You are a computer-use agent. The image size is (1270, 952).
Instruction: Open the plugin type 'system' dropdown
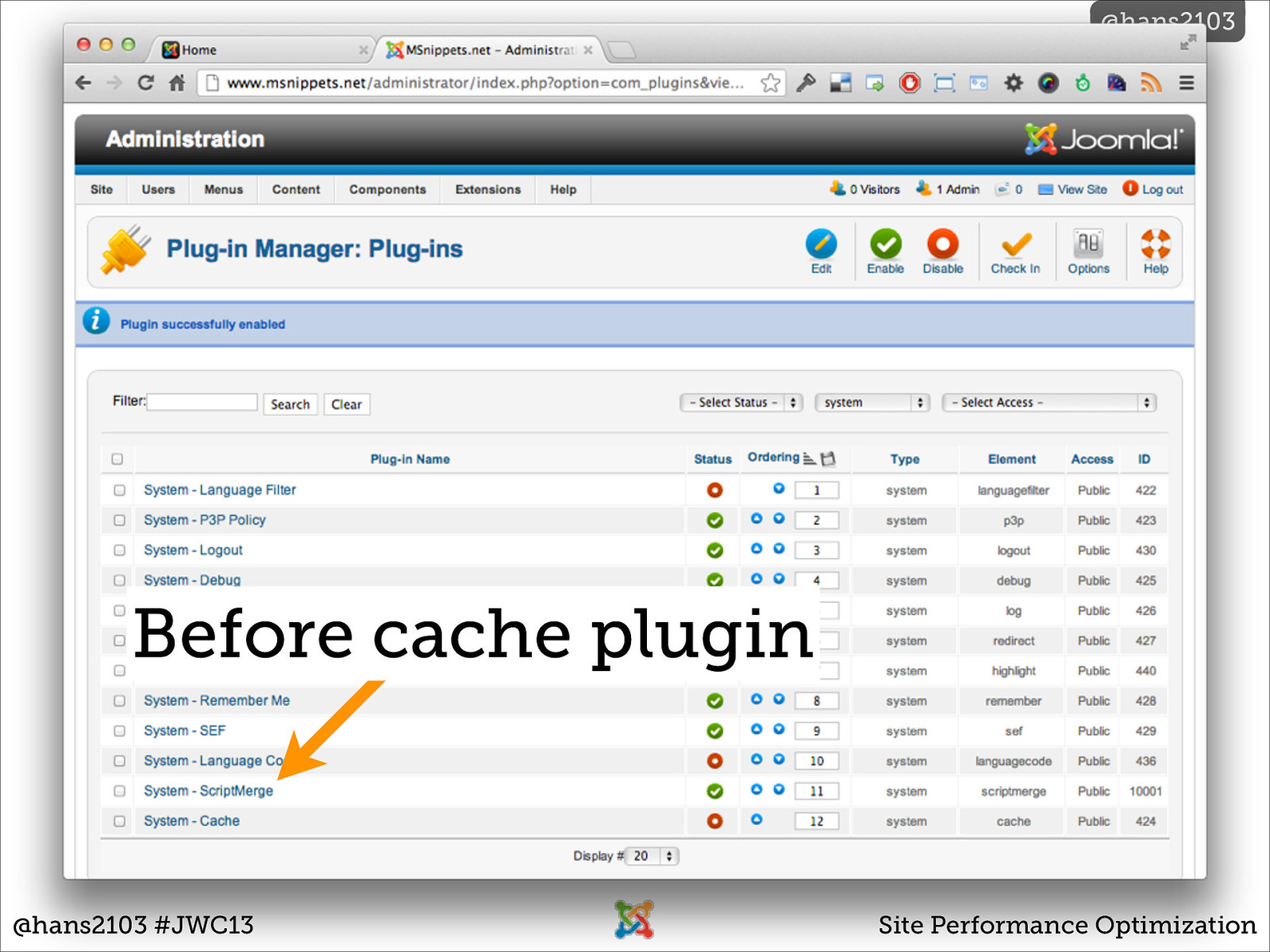pyautogui.click(x=872, y=402)
